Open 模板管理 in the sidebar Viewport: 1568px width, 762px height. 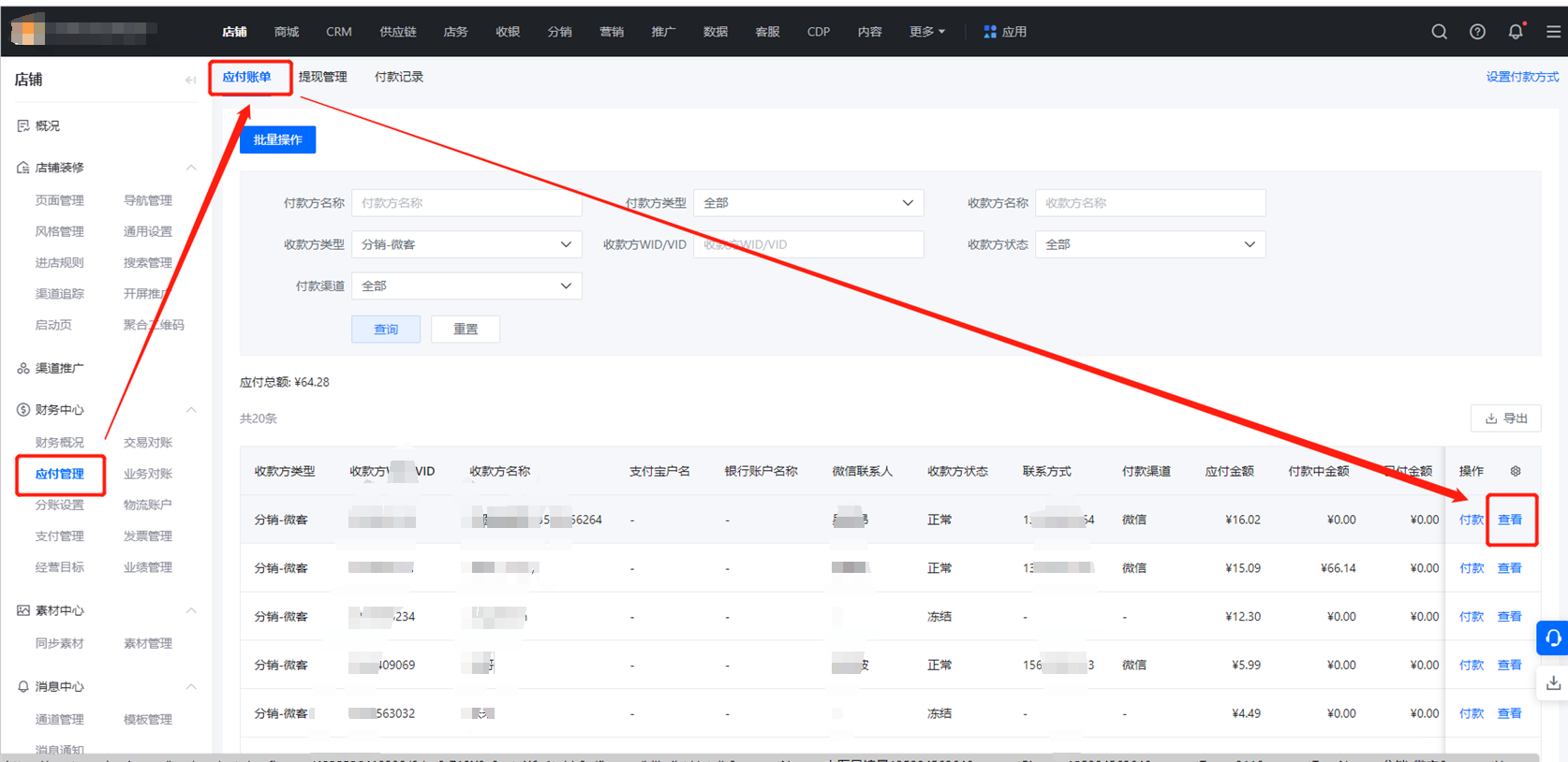coord(148,719)
